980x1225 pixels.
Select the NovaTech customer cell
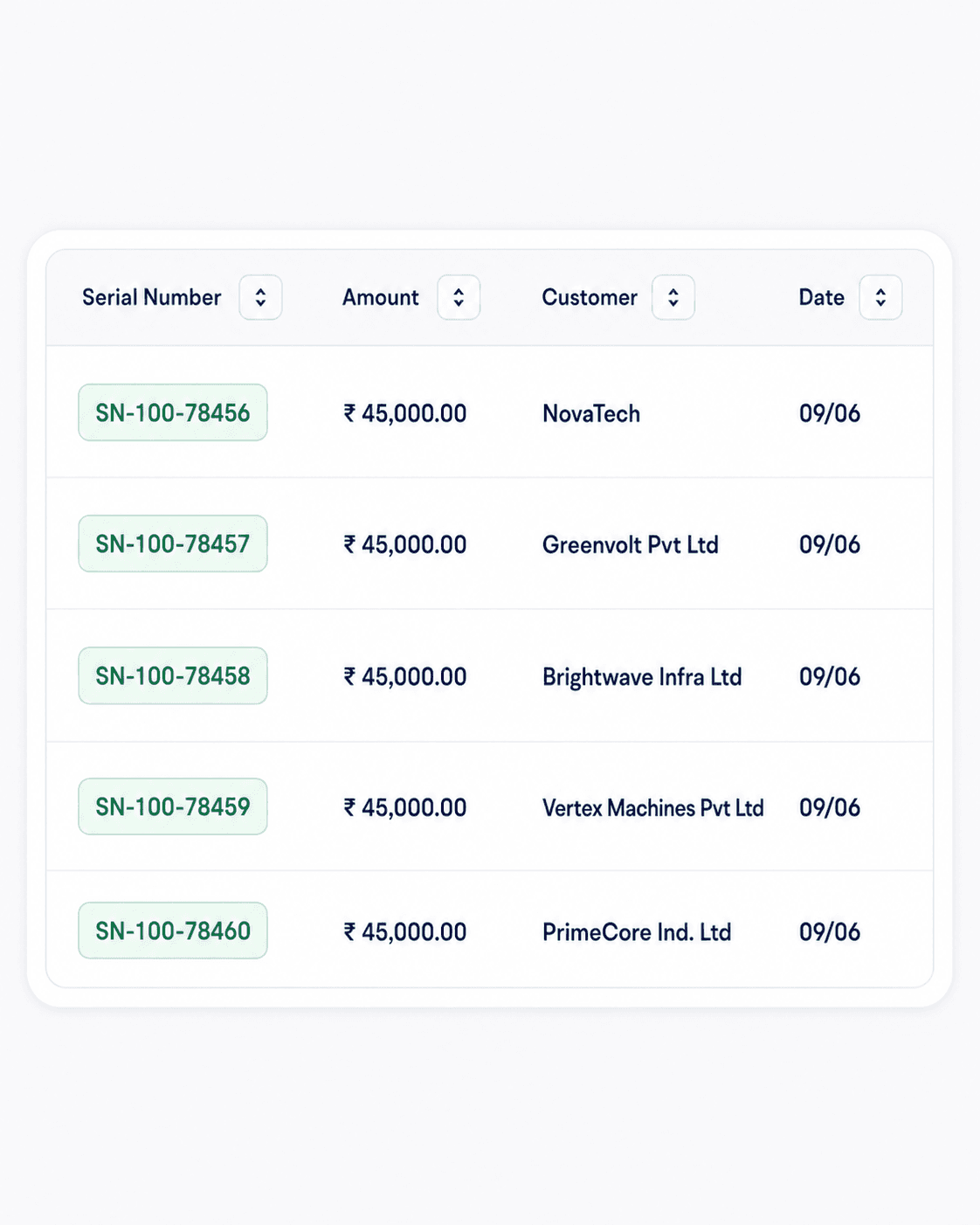click(x=591, y=413)
